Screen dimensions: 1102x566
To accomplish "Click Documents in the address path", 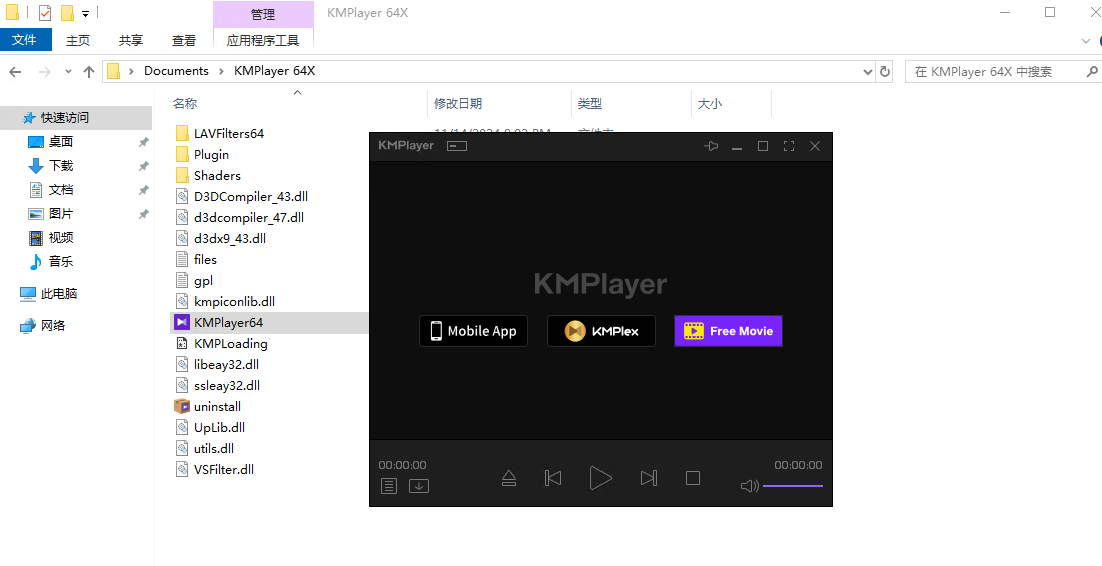I will click(176, 71).
